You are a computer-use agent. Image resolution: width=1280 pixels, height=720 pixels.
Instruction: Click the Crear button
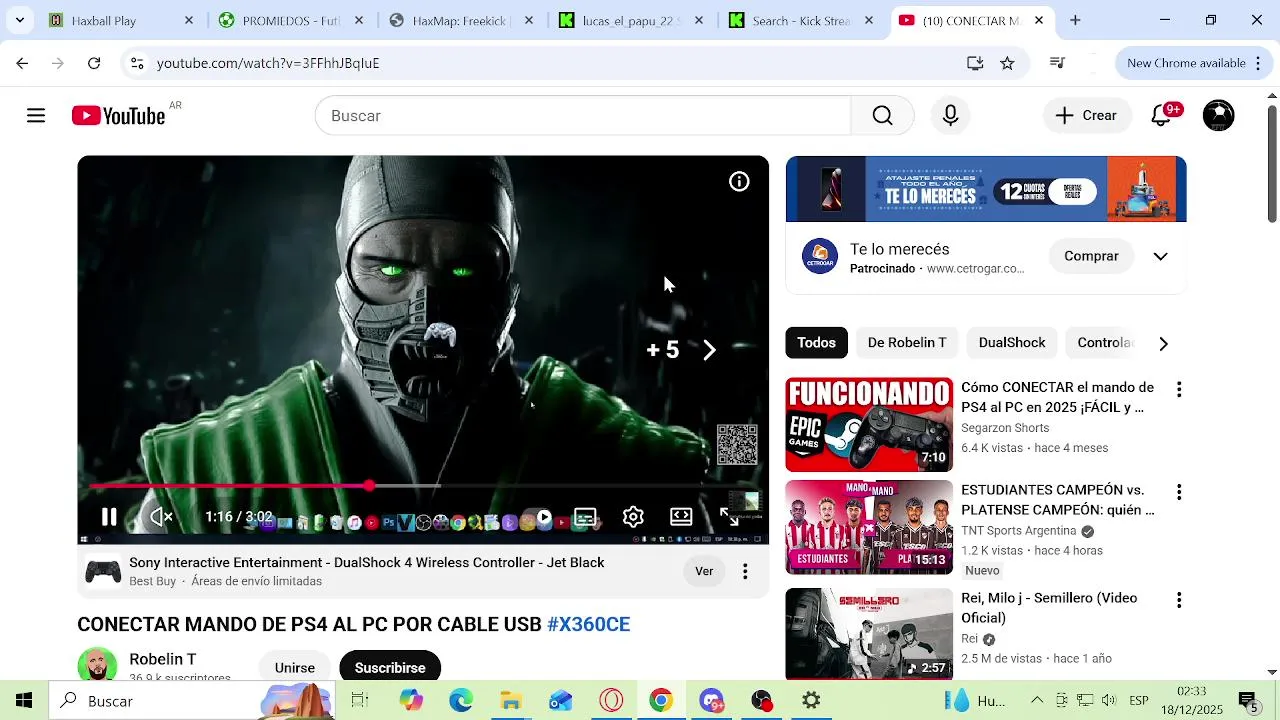tap(1087, 116)
